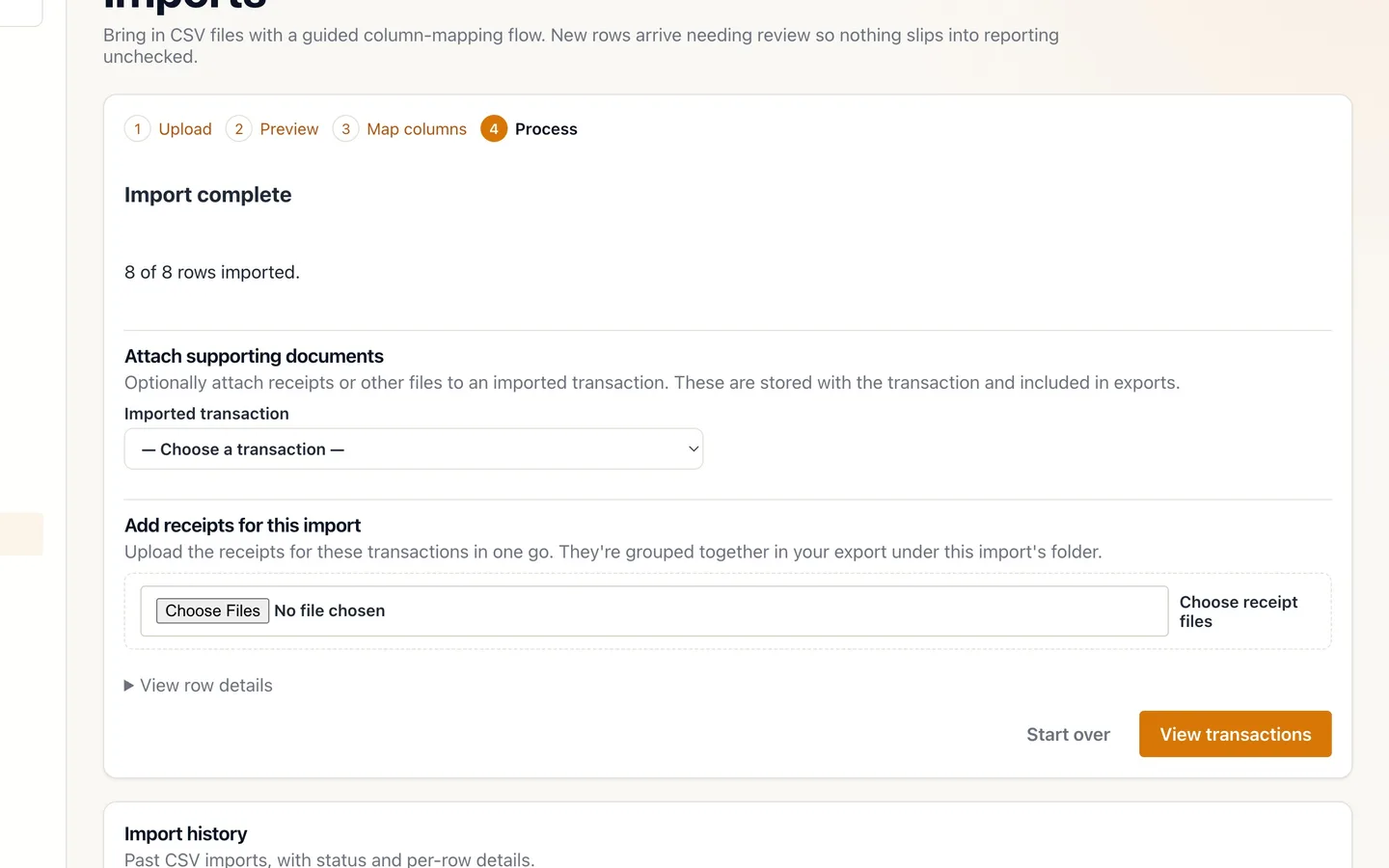Go to step 3 Map columns

click(x=400, y=129)
